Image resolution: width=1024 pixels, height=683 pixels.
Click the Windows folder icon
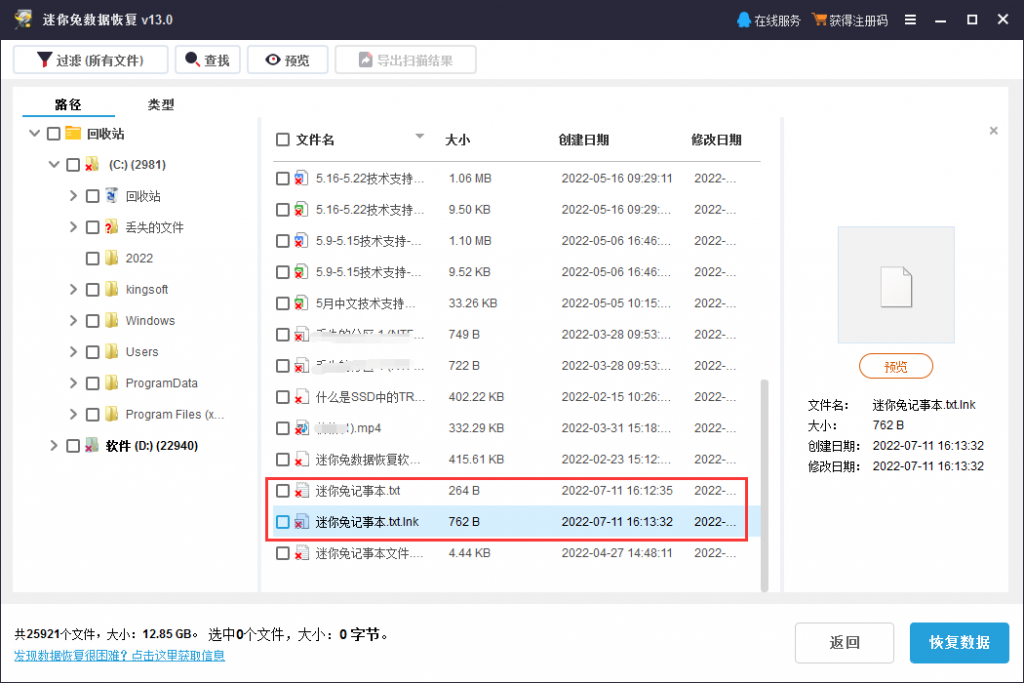coord(112,321)
